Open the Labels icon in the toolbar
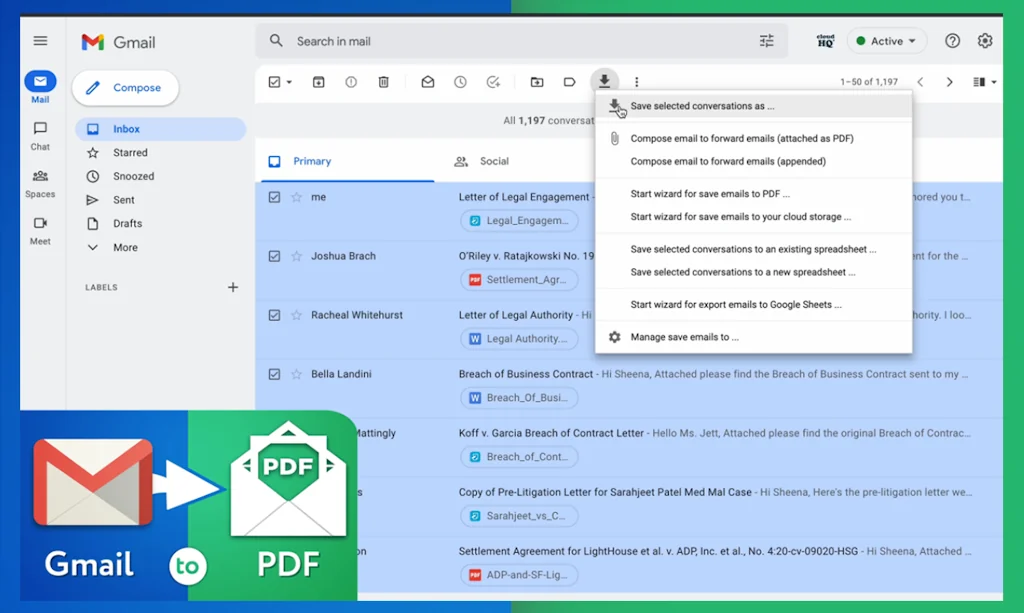The image size is (1024, 613). pos(570,82)
